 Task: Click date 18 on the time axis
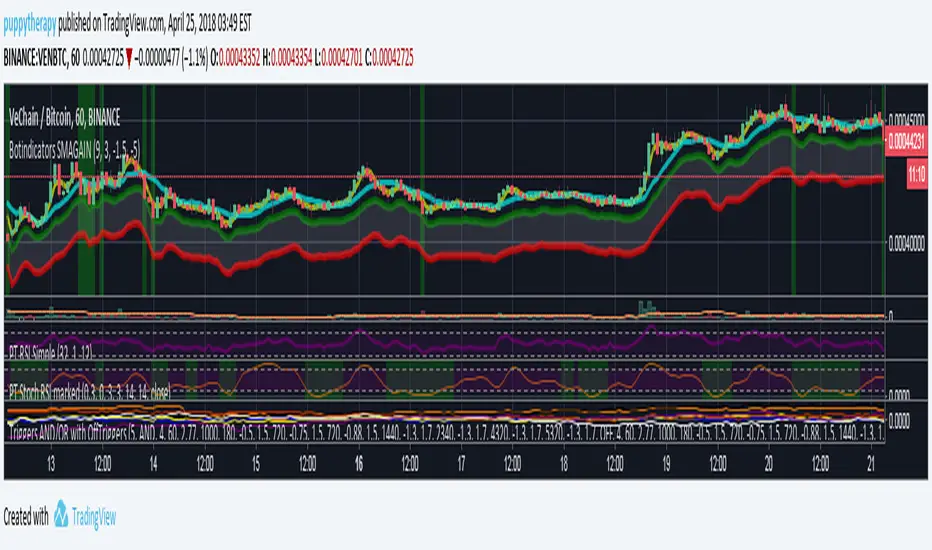563,463
